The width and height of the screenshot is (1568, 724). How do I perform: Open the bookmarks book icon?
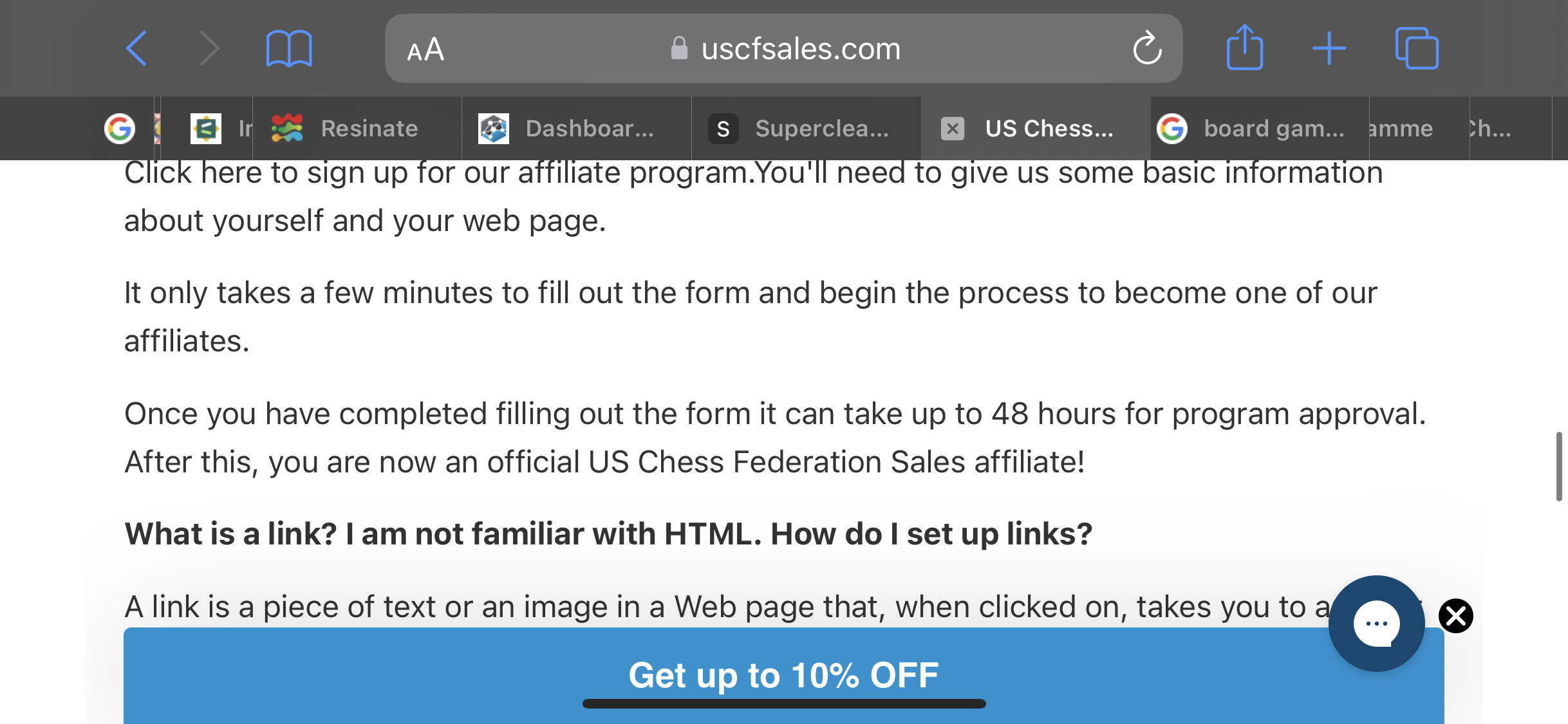289,48
